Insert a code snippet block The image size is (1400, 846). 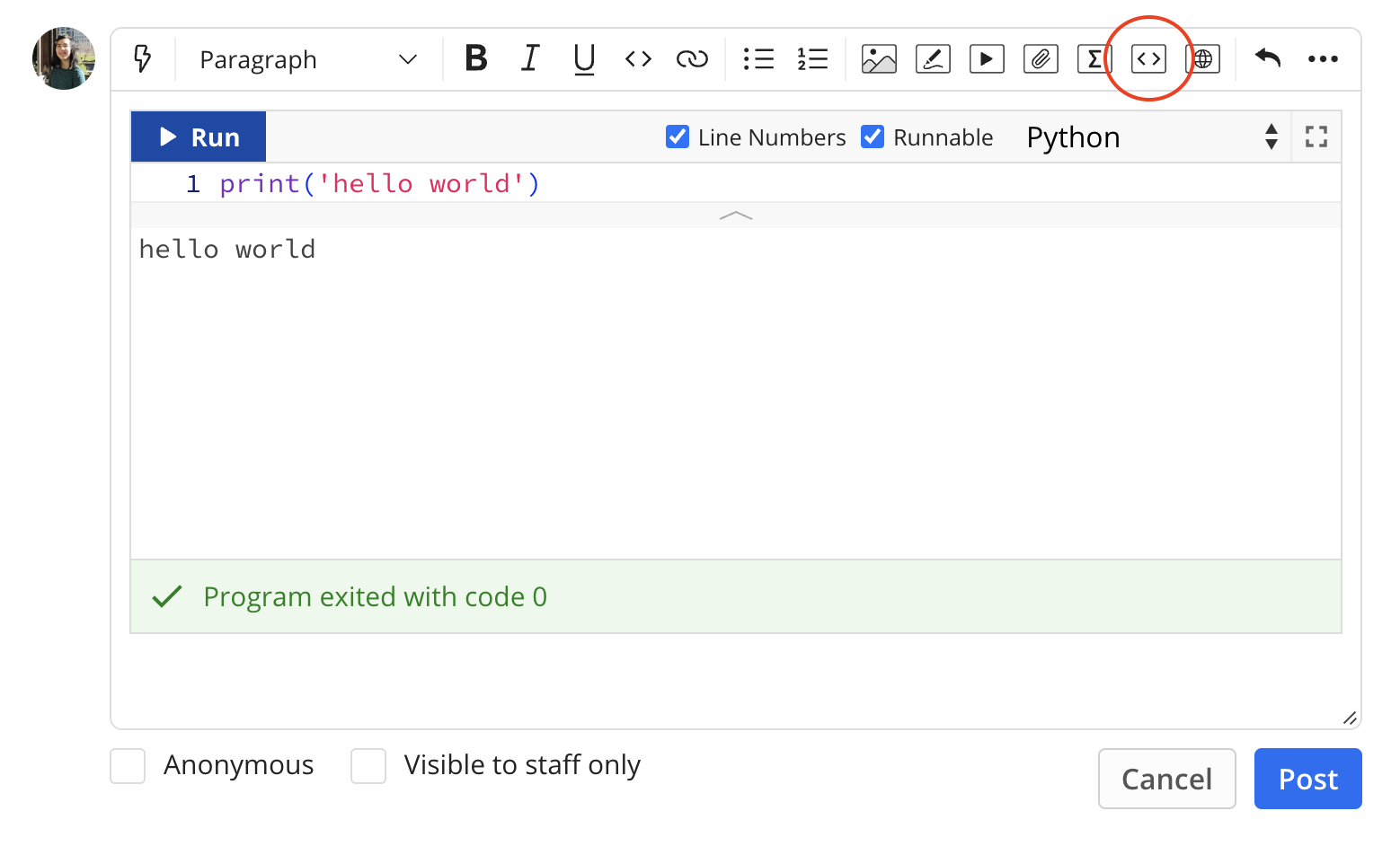click(x=1148, y=59)
